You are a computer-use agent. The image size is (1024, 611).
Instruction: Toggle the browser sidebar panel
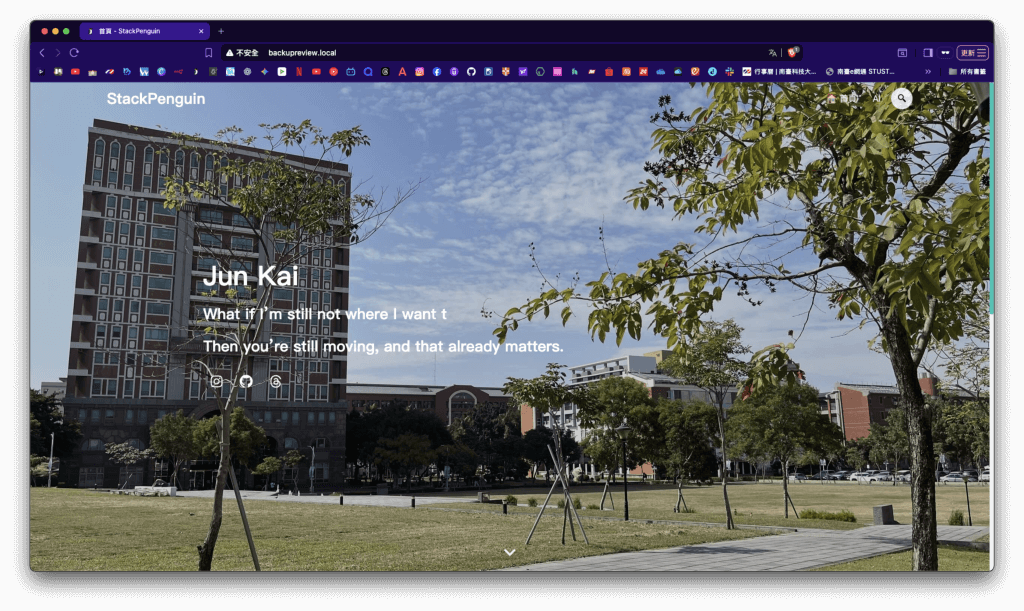pyautogui.click(x=927, y=52)
